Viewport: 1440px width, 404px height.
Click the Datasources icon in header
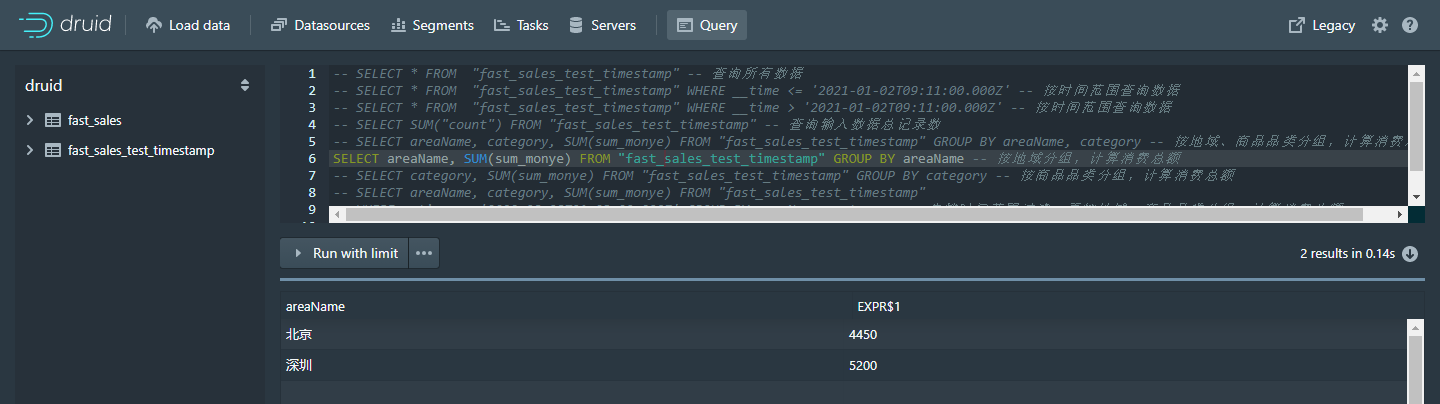(x=278, y=25)
